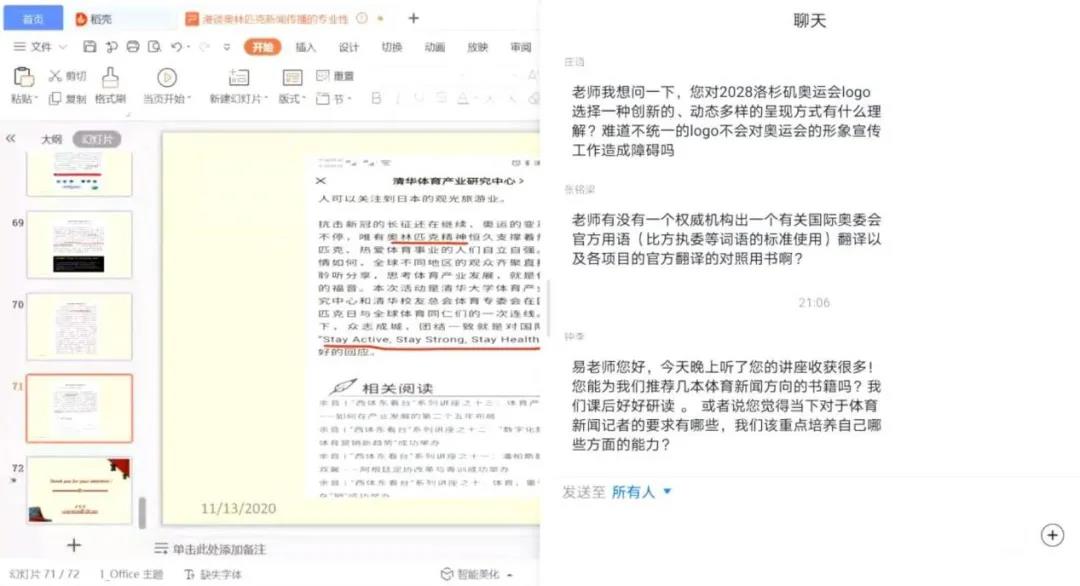The width and height of the screenshot is (1080, 586).
Task: Add a new slide with plus below thumbnails
Action: 74,545
